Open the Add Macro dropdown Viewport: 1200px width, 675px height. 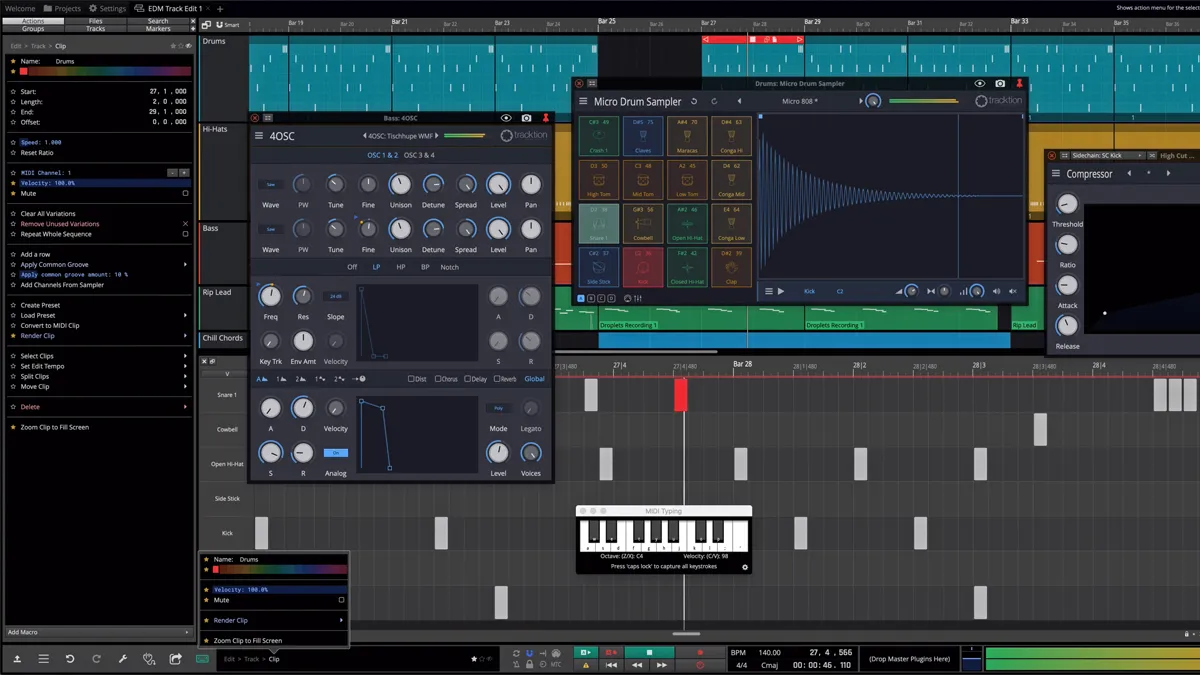click(97, 632)
